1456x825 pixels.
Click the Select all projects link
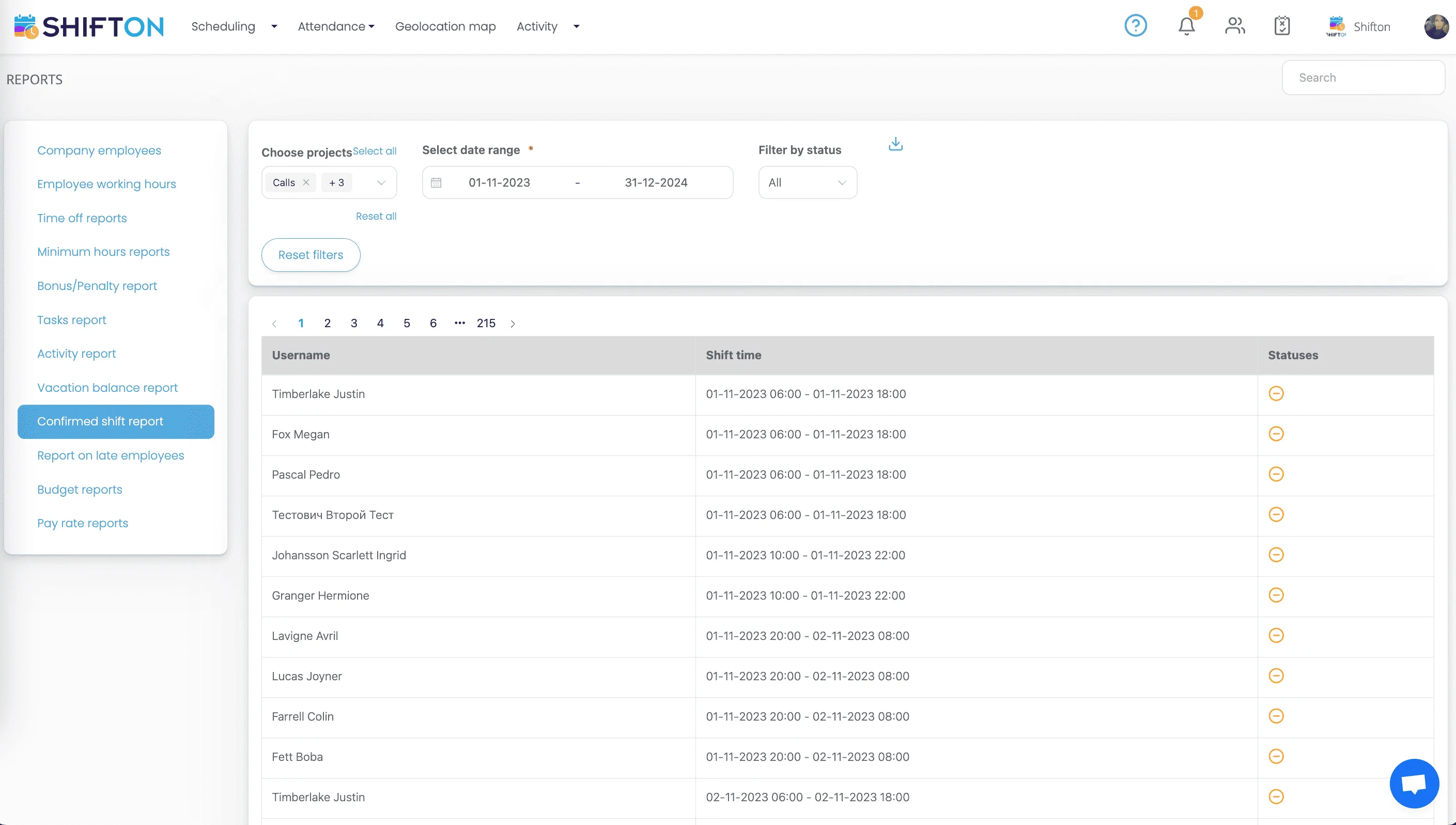[x=375, y=151]
